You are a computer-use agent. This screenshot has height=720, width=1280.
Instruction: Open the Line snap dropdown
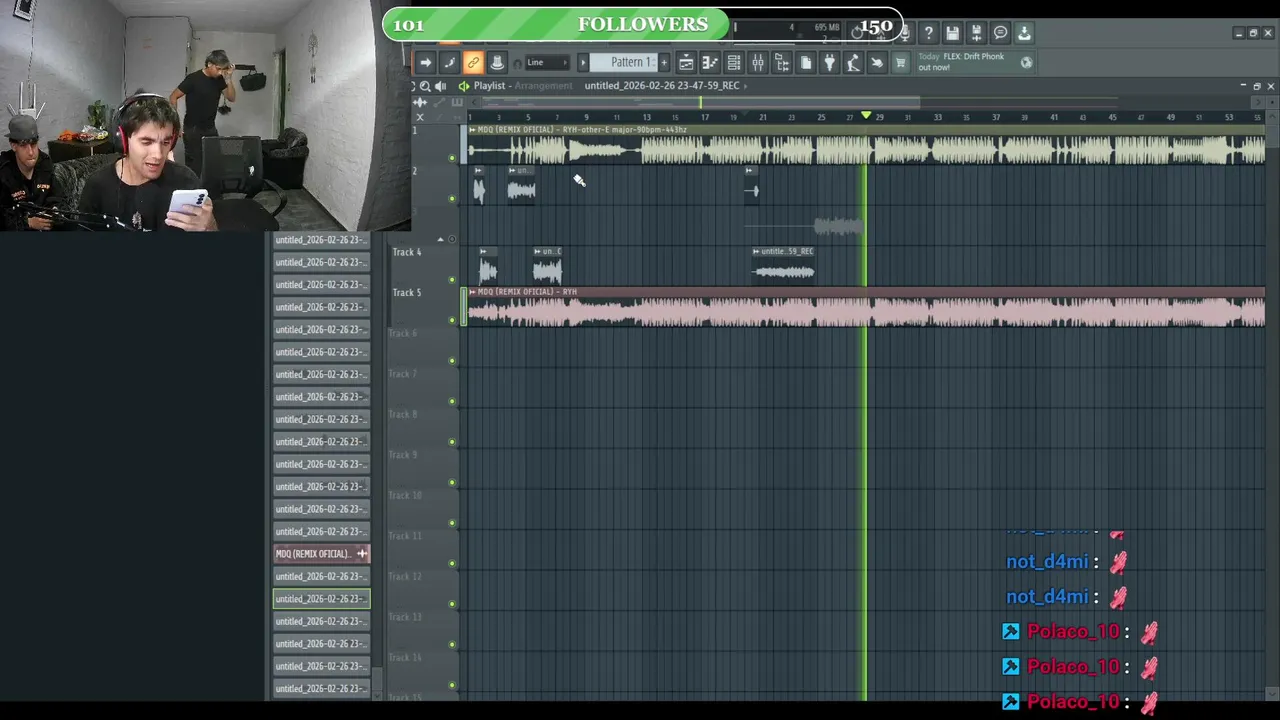point(547,62)
